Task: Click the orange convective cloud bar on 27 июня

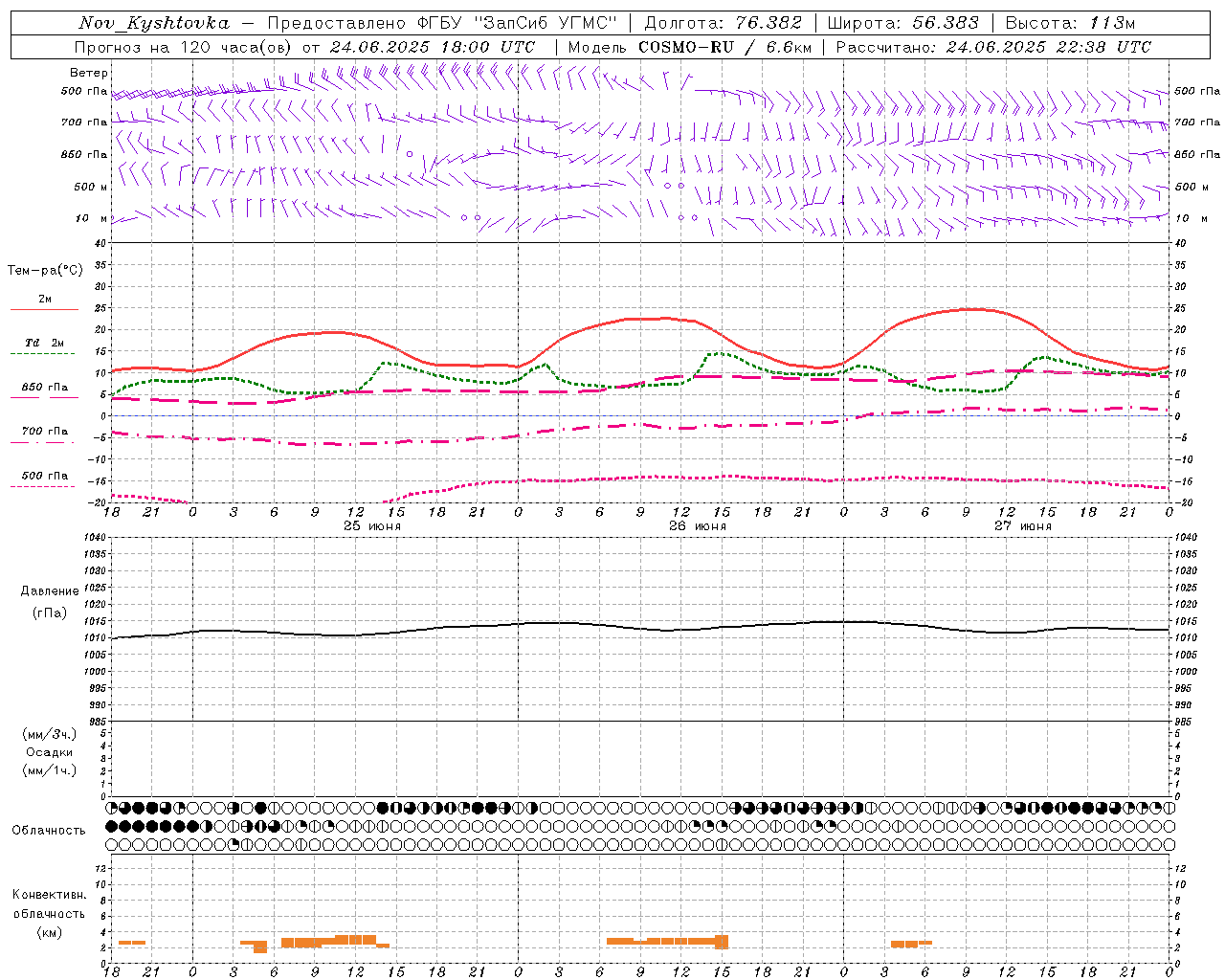Action: (910, 945)
